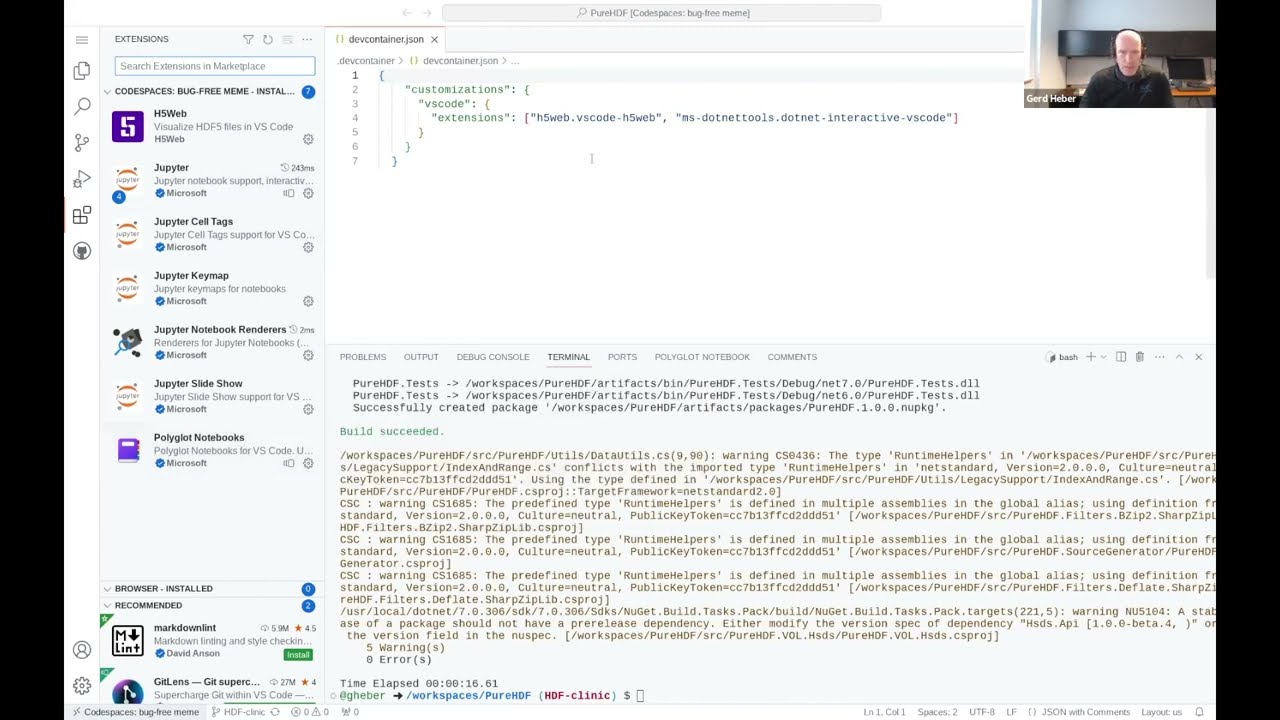Screen dimensions: 1280x720
Task: Install the markdownlint extension
Action: [298, 655]
